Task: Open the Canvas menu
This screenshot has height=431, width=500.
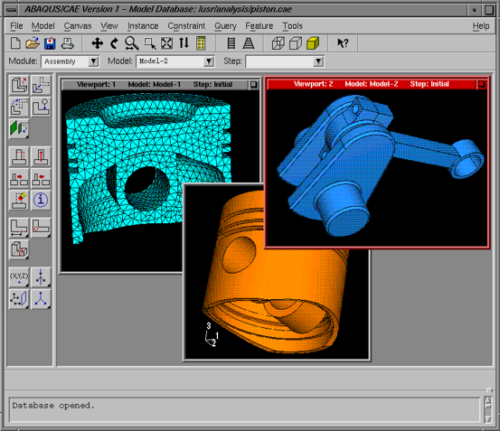Action: point(77,26)
